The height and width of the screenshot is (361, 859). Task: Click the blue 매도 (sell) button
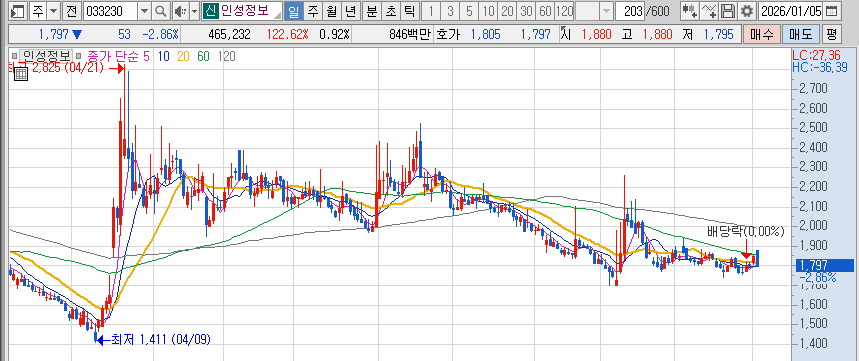click(x=800, y=35)
